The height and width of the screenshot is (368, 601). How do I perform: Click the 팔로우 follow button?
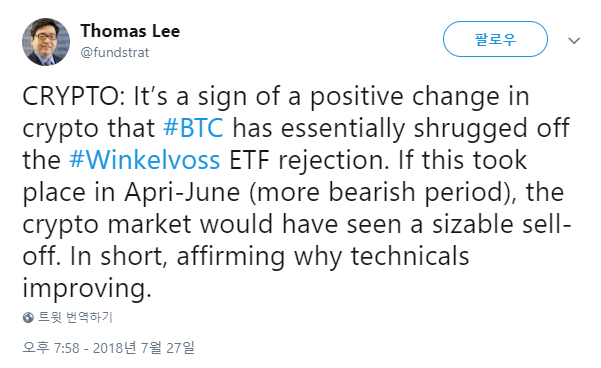[495, 39]
